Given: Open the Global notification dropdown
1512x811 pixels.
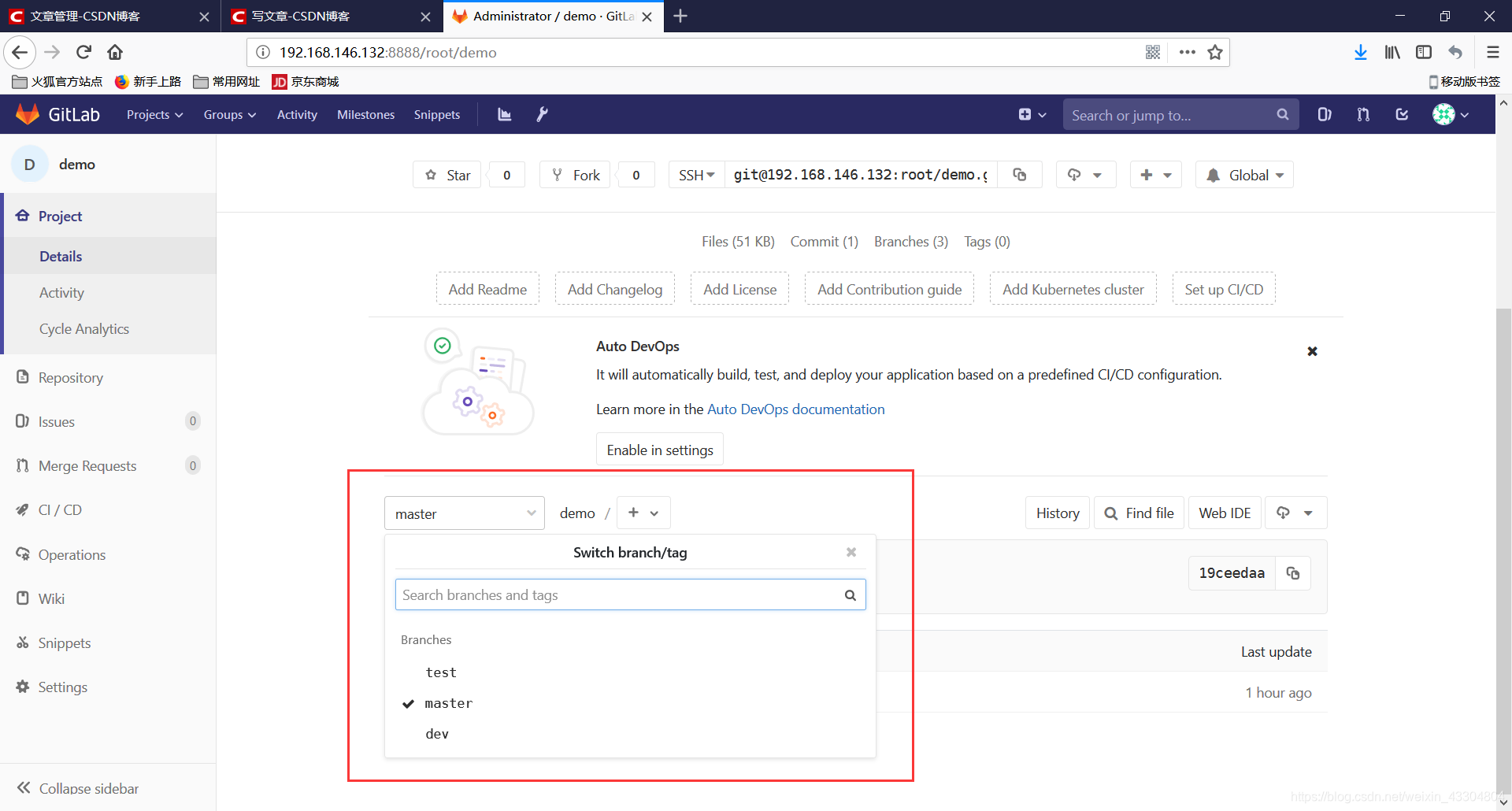Looking at the screenshot, I should [1244, 175].
